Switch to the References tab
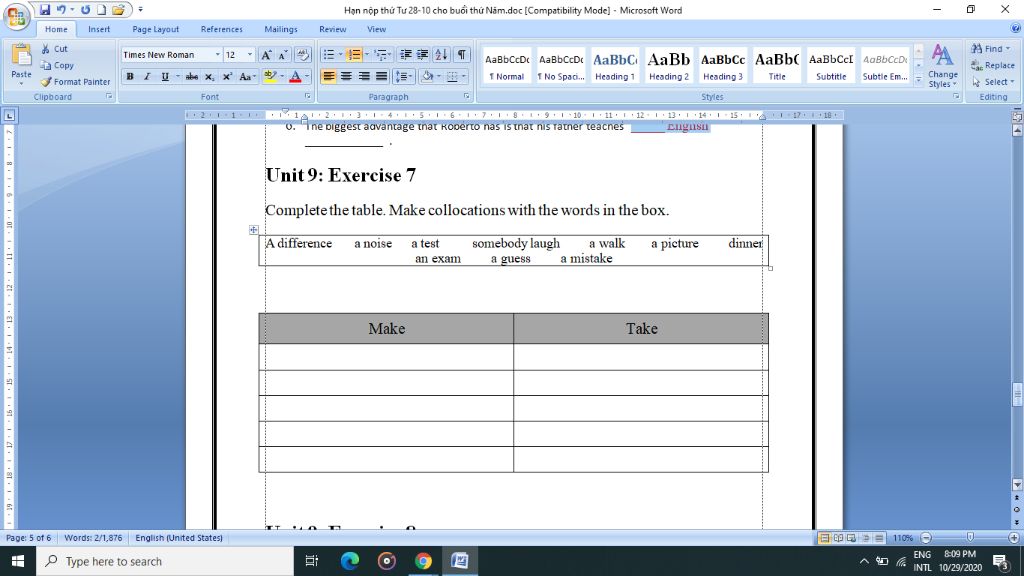Screen dimensions: 1024x576 pyautogui.click(x=221, y=29)
